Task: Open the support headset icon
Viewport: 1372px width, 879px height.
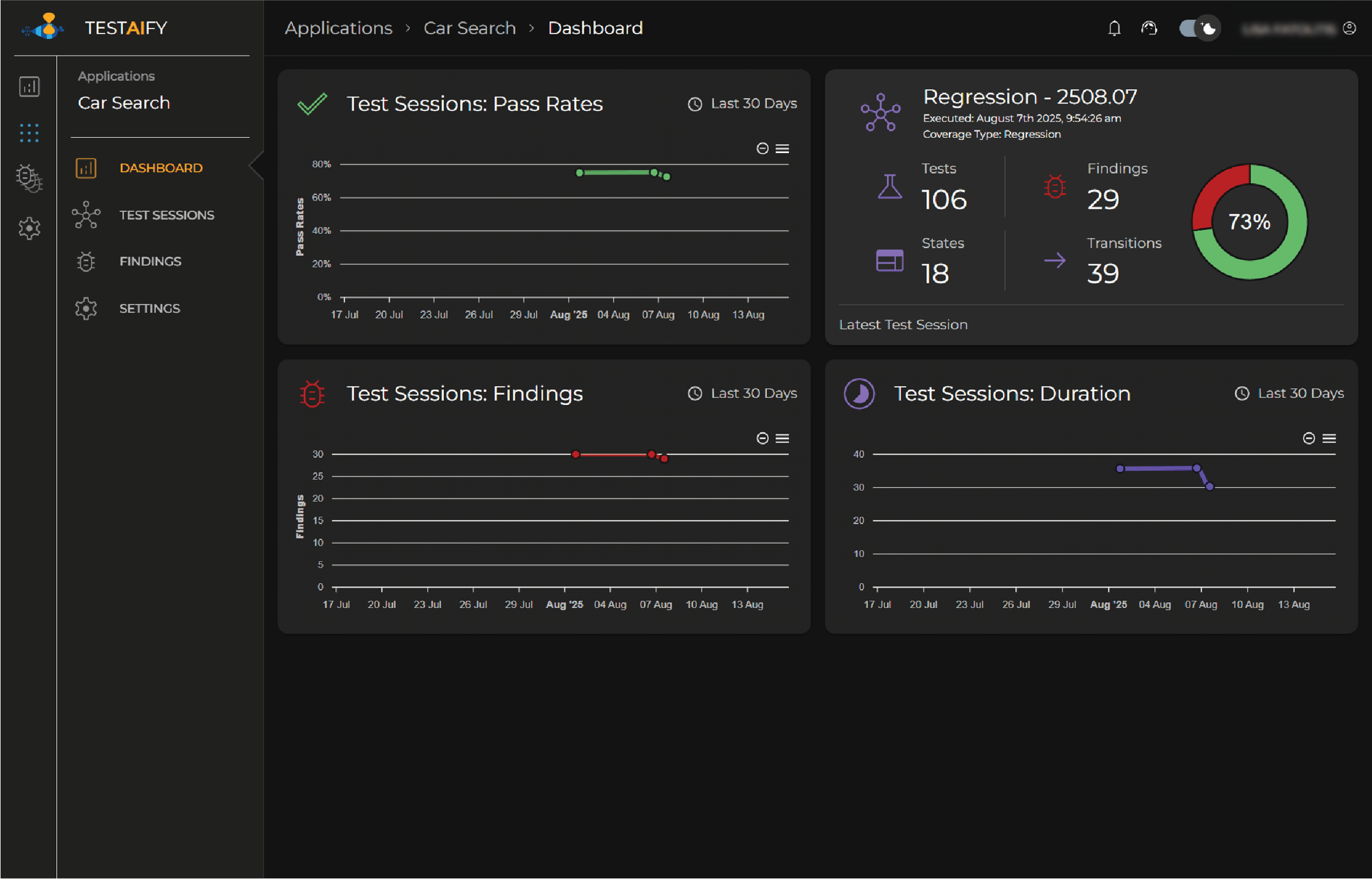Action: [1149, 28]
